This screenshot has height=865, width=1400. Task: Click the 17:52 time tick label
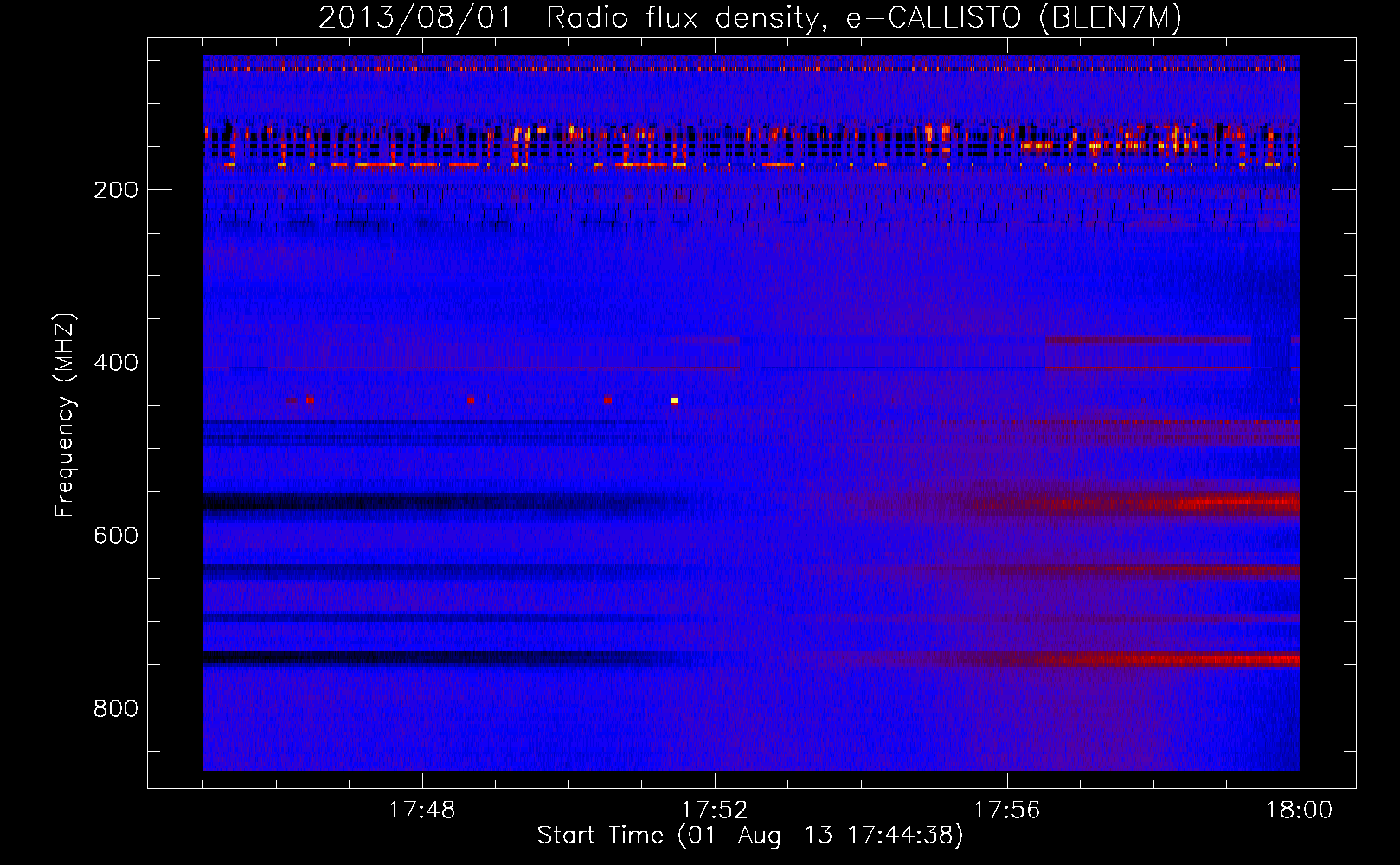pyautogui.click(x=714, y=811)
